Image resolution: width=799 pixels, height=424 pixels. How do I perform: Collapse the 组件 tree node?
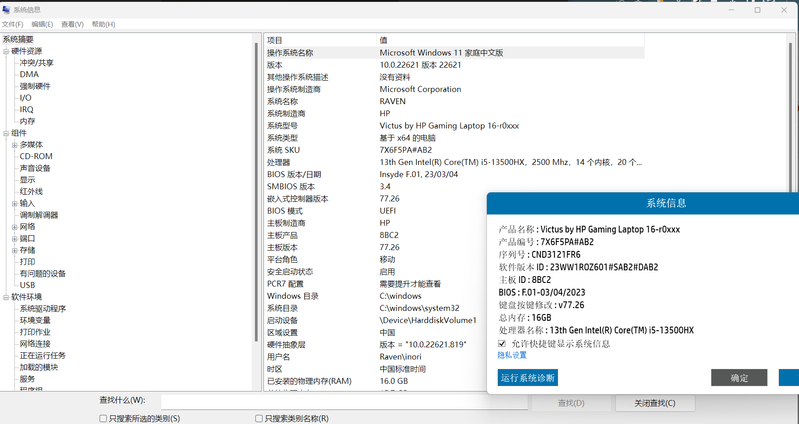tap(6, 133)
